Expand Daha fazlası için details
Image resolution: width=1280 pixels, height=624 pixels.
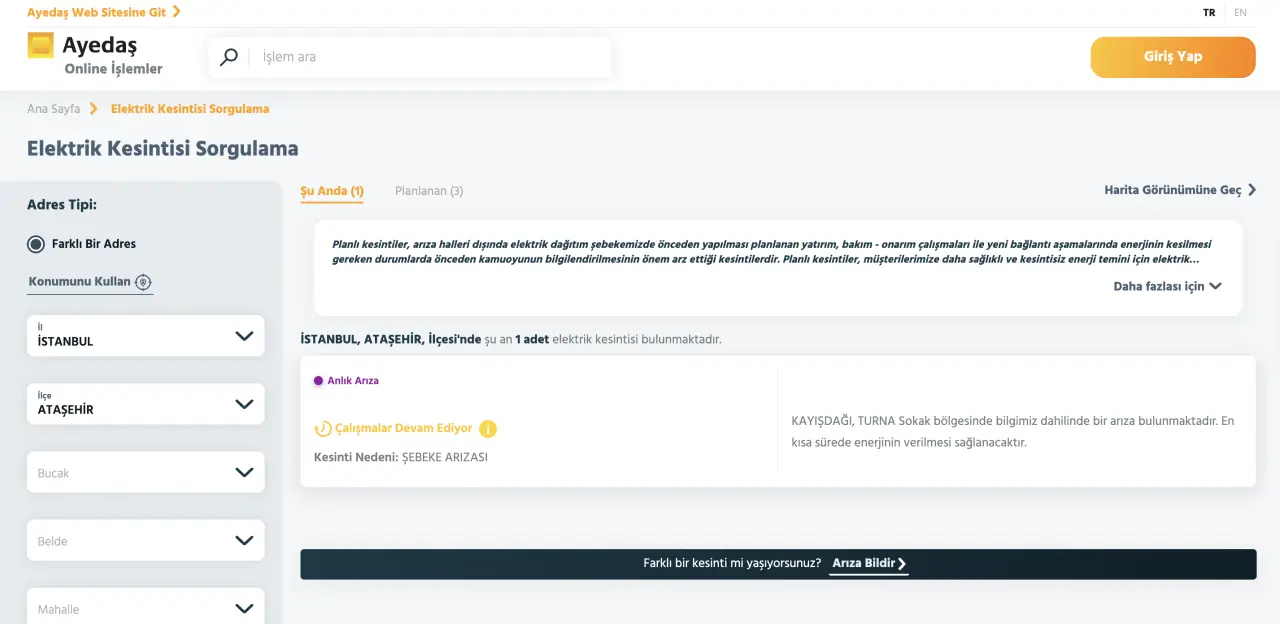(x=1167, y=286)
